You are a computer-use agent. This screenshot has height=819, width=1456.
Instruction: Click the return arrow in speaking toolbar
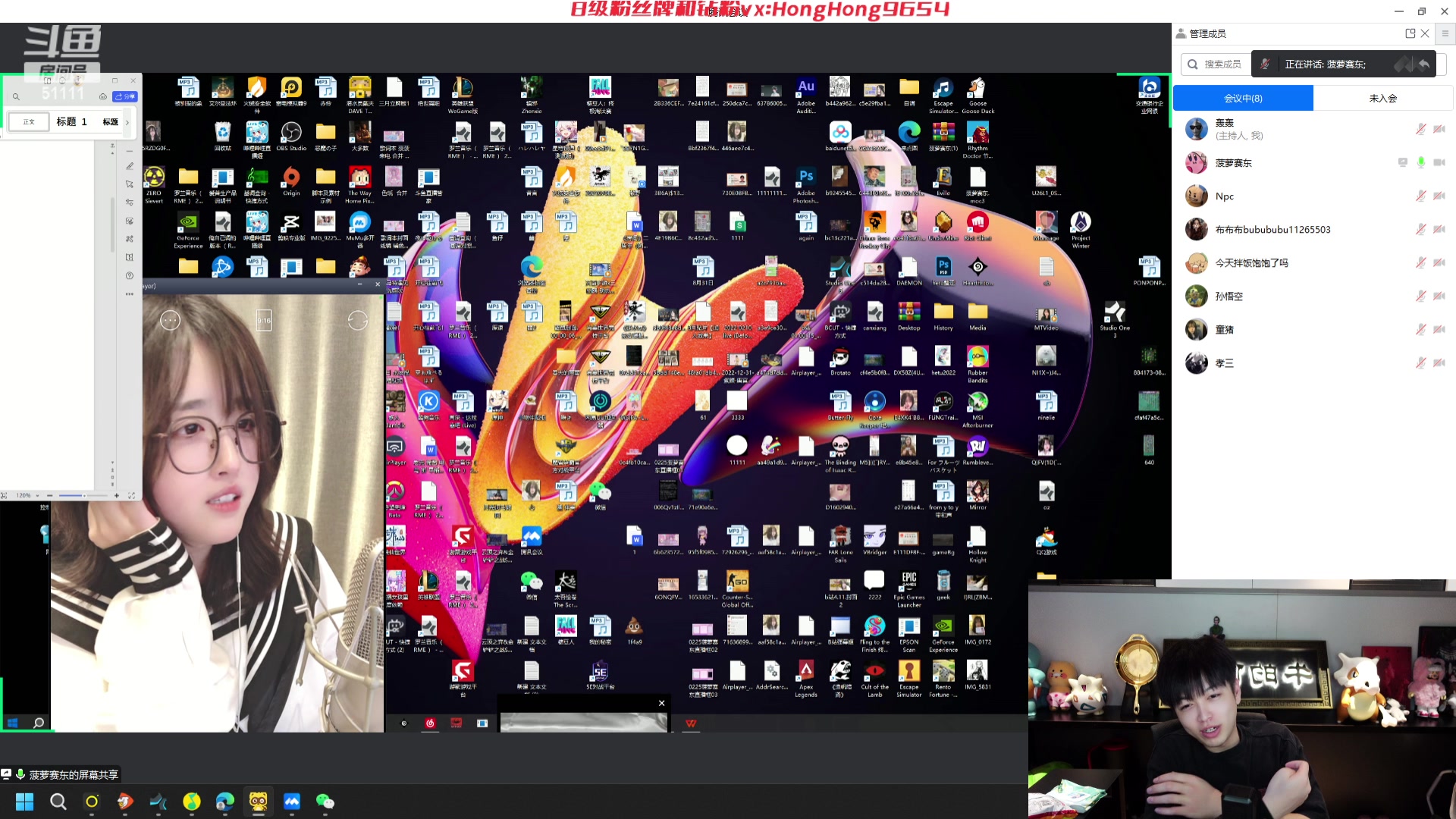click(x=1423, y=64)
